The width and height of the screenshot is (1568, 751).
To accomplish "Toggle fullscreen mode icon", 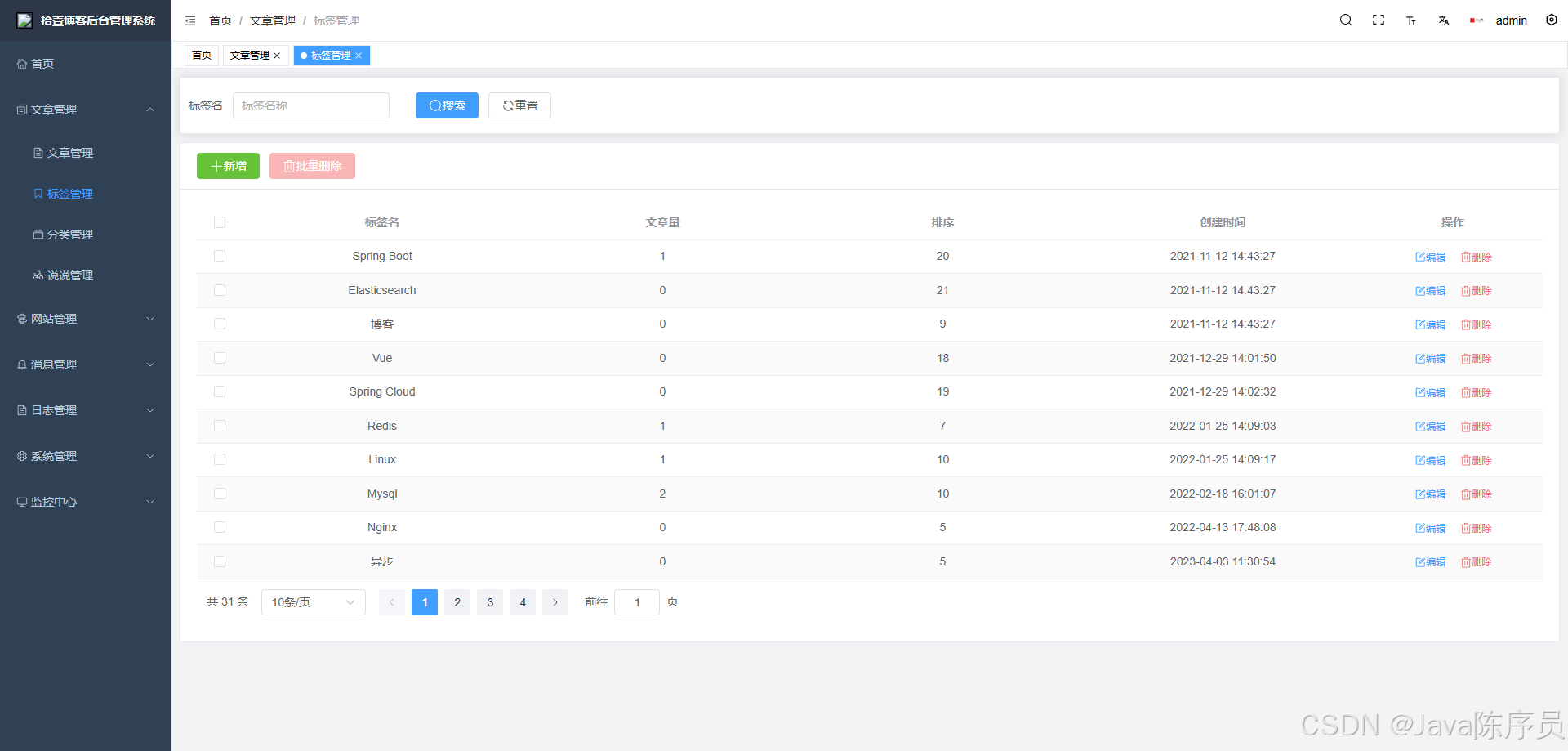I will pos(1379,20).
